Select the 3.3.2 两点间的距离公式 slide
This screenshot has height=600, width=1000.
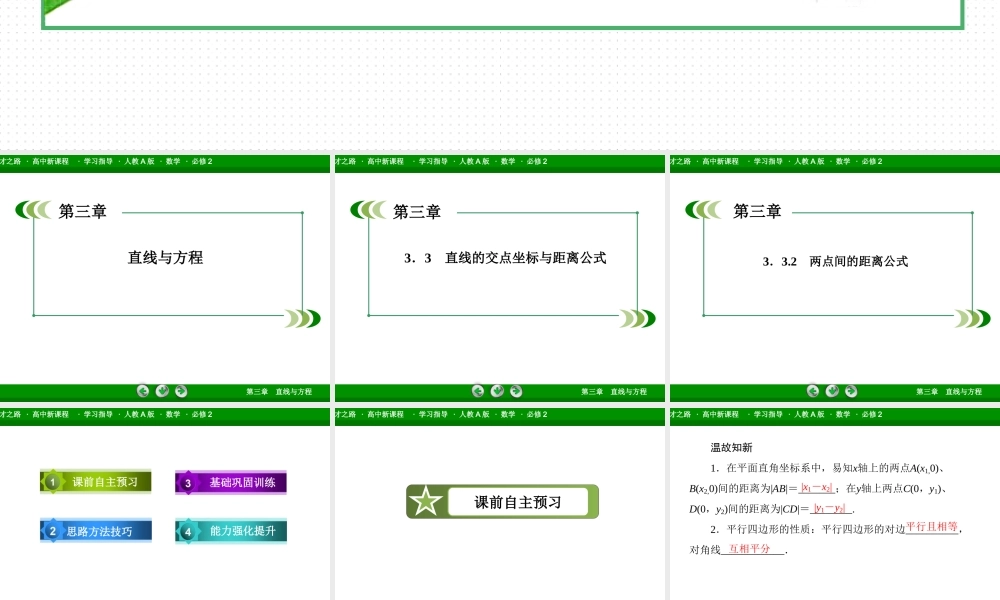(x=833, y=261)
